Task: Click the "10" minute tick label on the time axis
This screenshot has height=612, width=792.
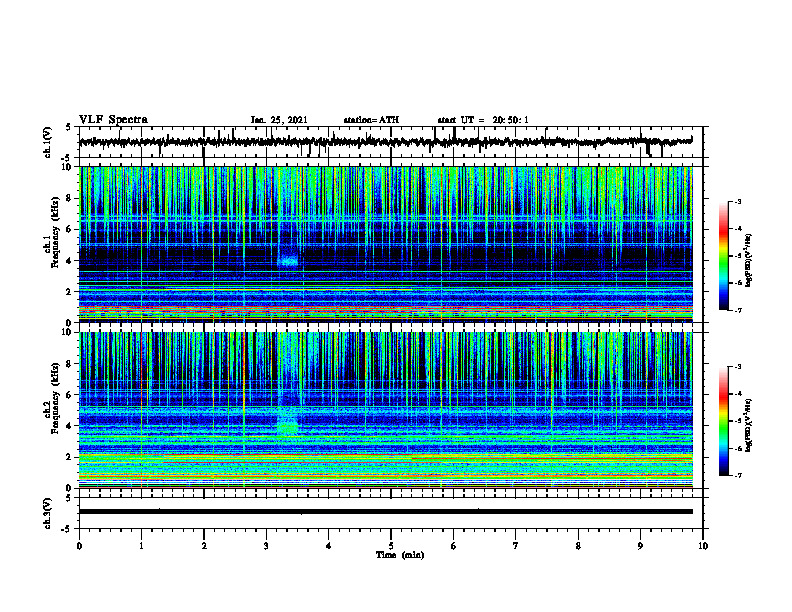Action: pyautogui.click(x=703, y=546)
